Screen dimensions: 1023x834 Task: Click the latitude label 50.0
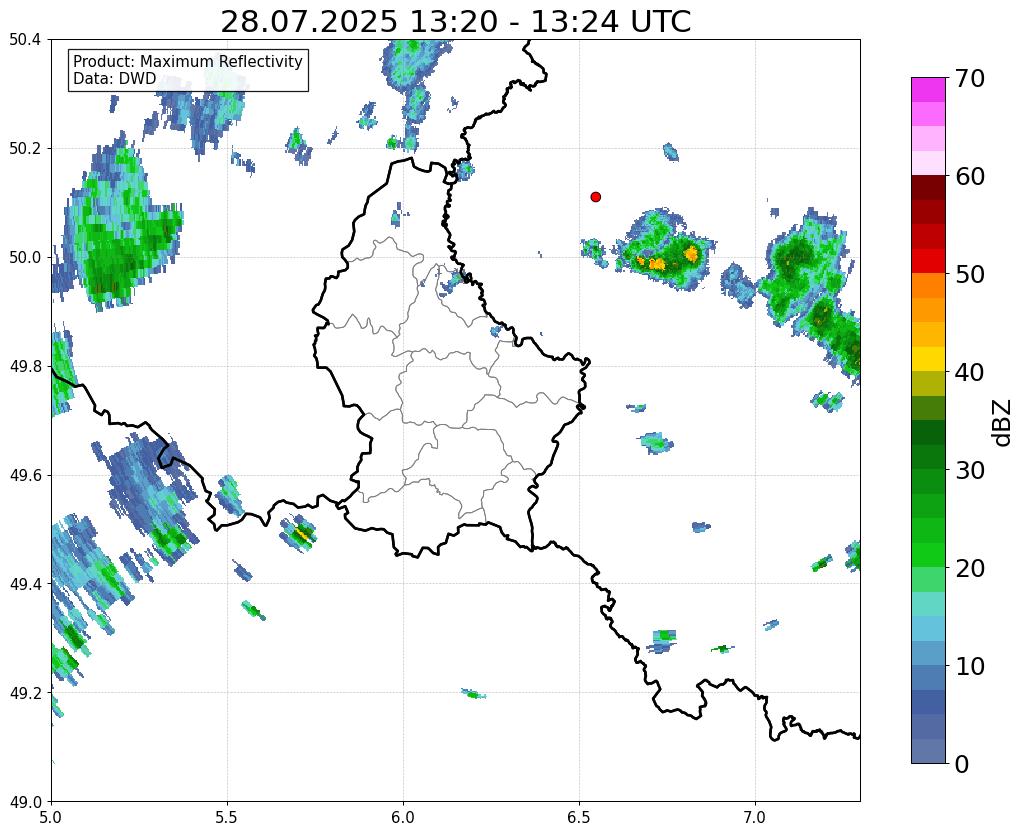tap(25, 258)
